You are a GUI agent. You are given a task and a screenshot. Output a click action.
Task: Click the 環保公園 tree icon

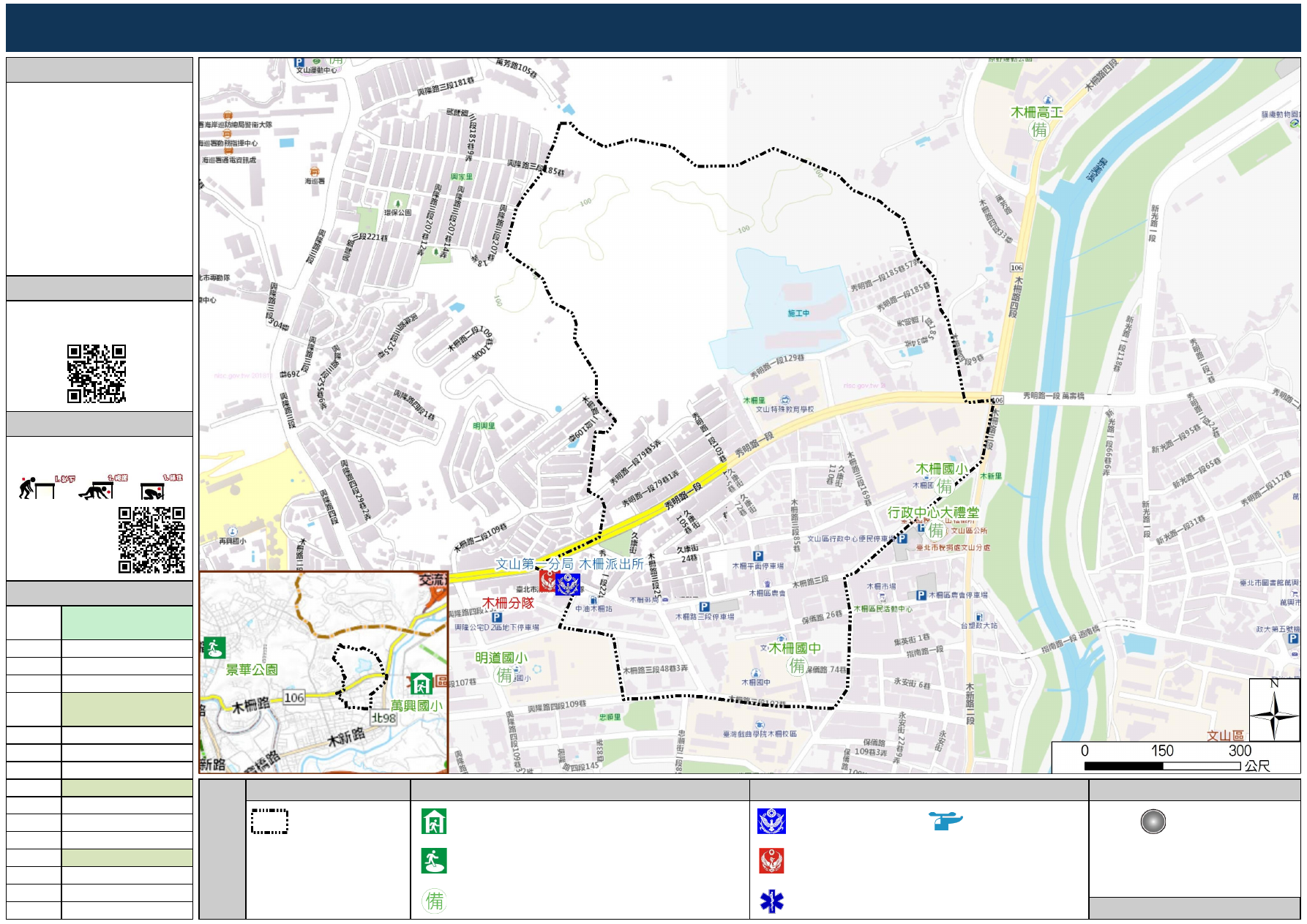pyautogui.click(x=397, y=203)
